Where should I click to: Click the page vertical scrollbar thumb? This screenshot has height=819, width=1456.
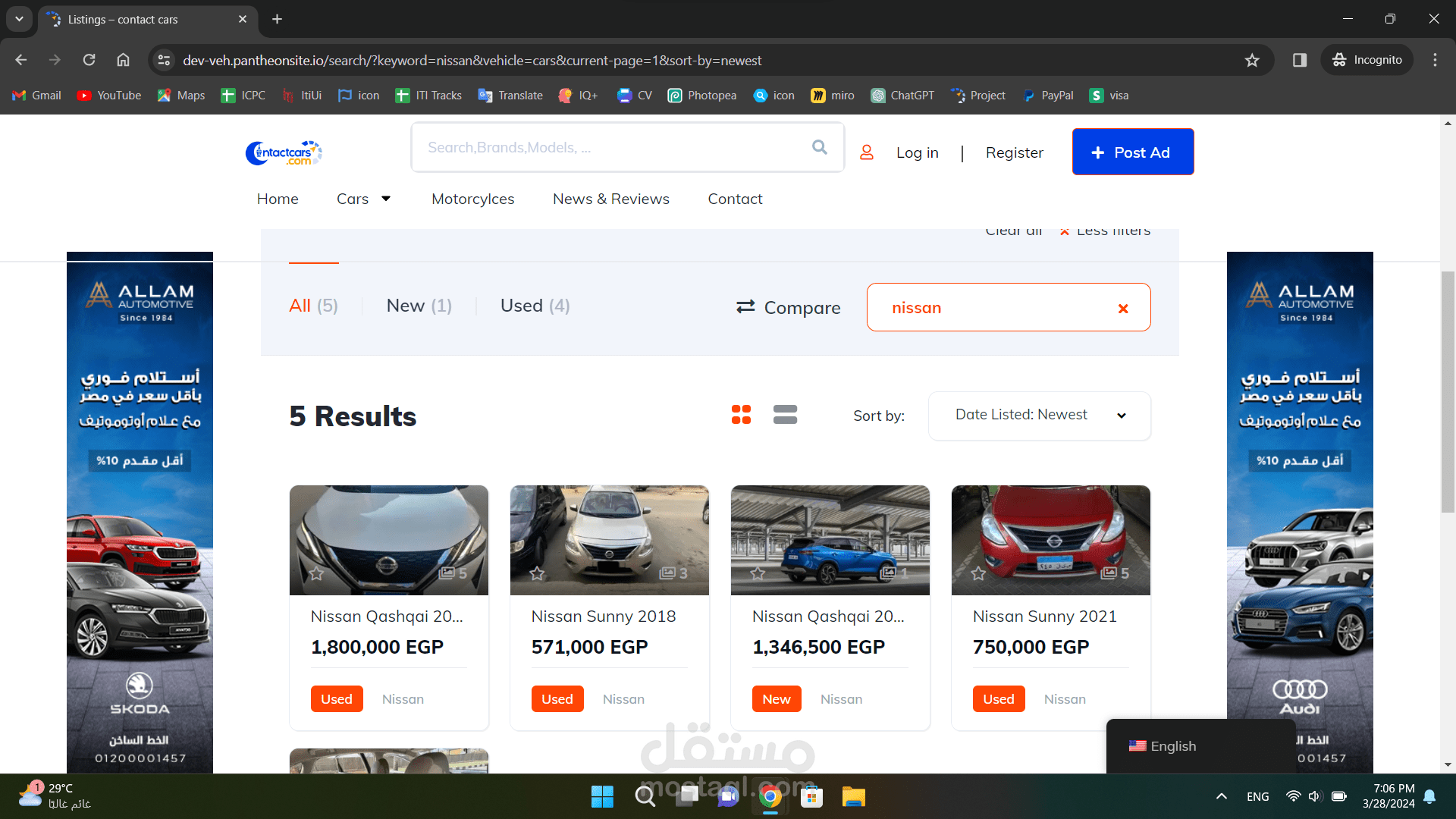(x=1448, y=391)
